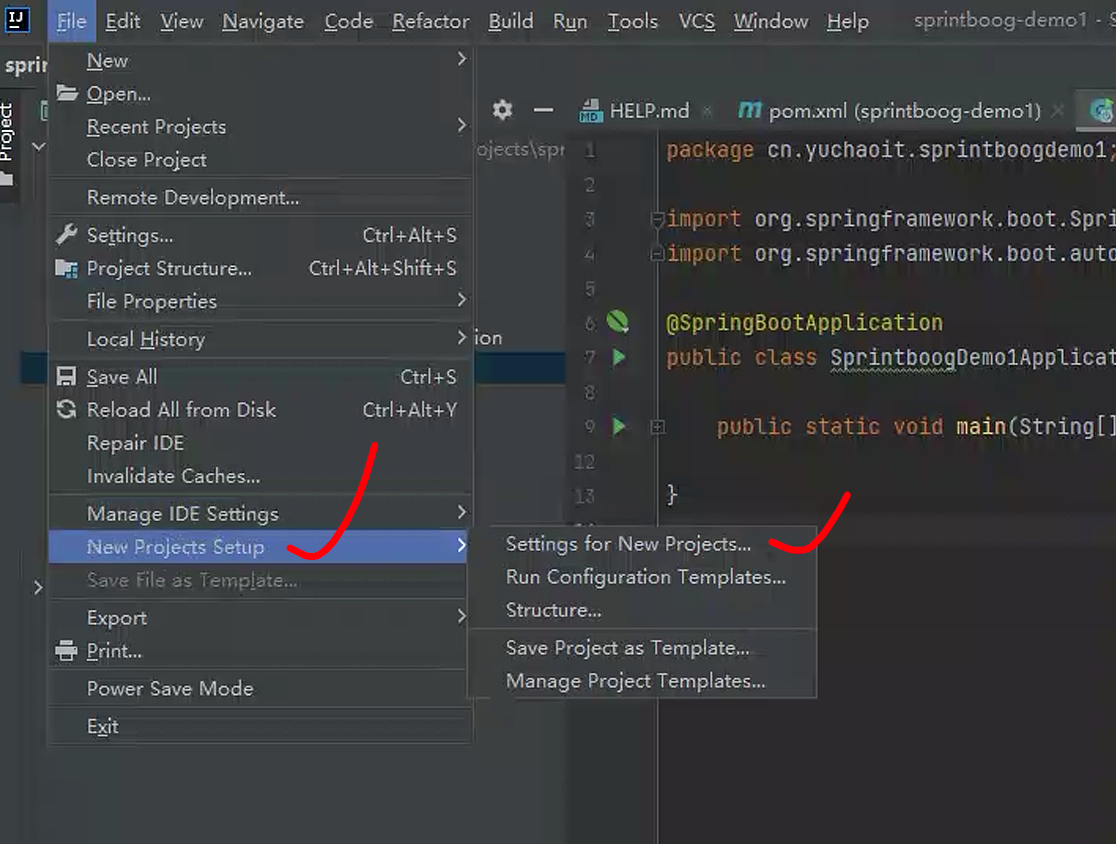Open the Export submenu
This screenshot has height=844, width=1116.
[x=461, y=617]
